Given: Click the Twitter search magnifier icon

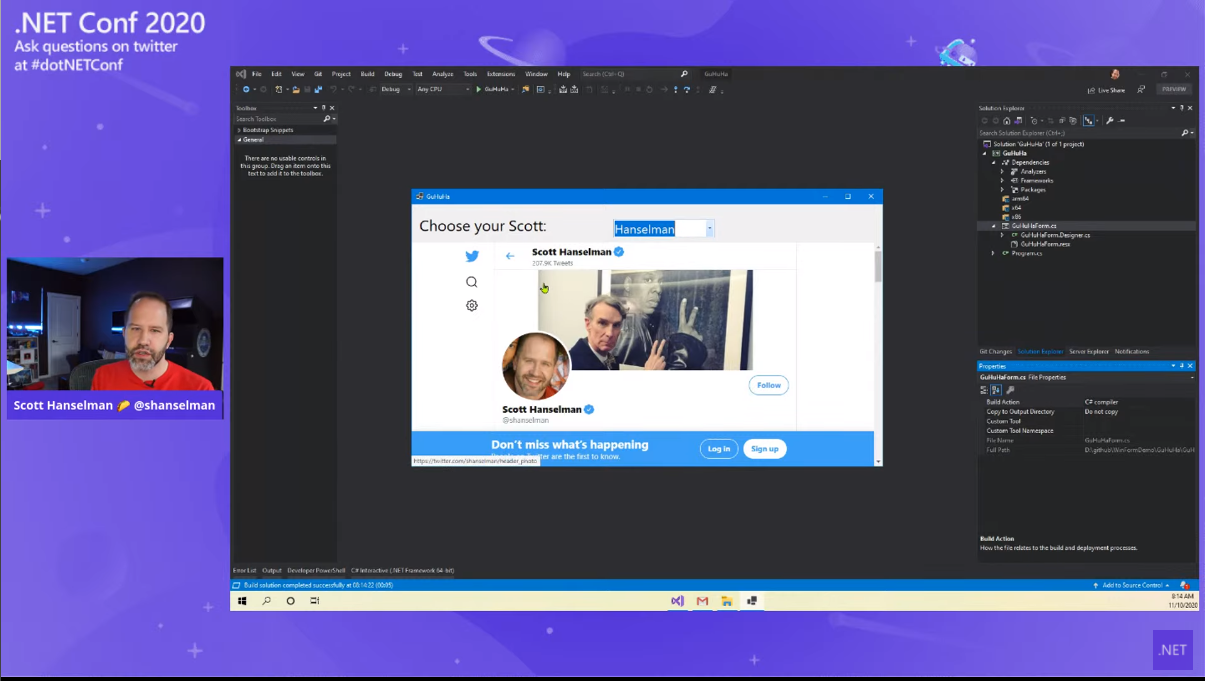Looking at the screenshot, I should pyautogui.click(x=471, y=282).
